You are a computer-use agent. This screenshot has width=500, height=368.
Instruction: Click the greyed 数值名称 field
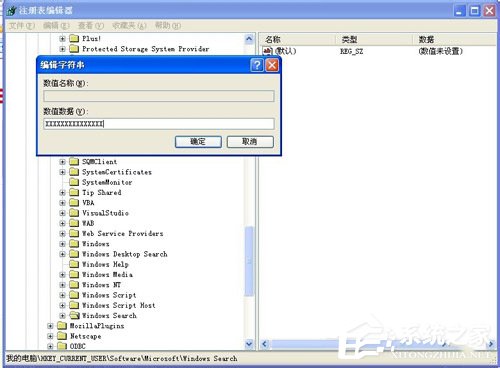point(159,96)
